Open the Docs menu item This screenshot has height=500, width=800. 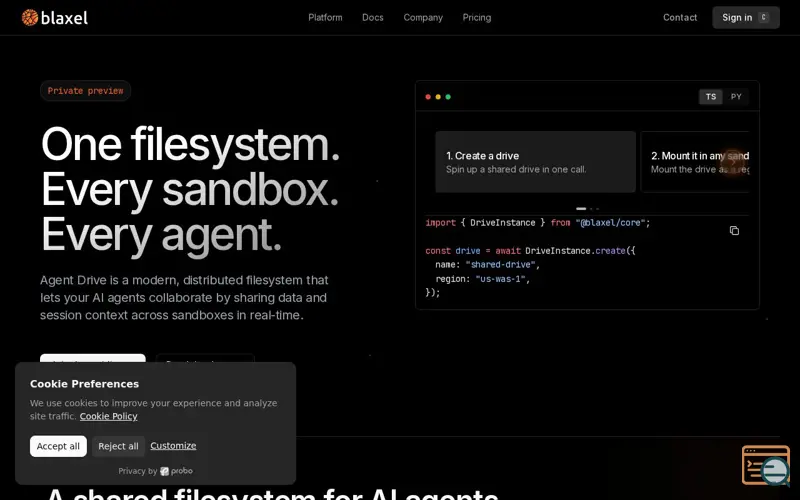(x=372, y=17)
